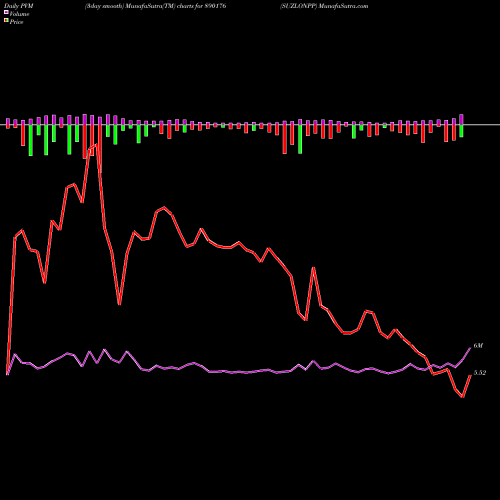Click the MunafaSutra.com source text

click(343, 6)
